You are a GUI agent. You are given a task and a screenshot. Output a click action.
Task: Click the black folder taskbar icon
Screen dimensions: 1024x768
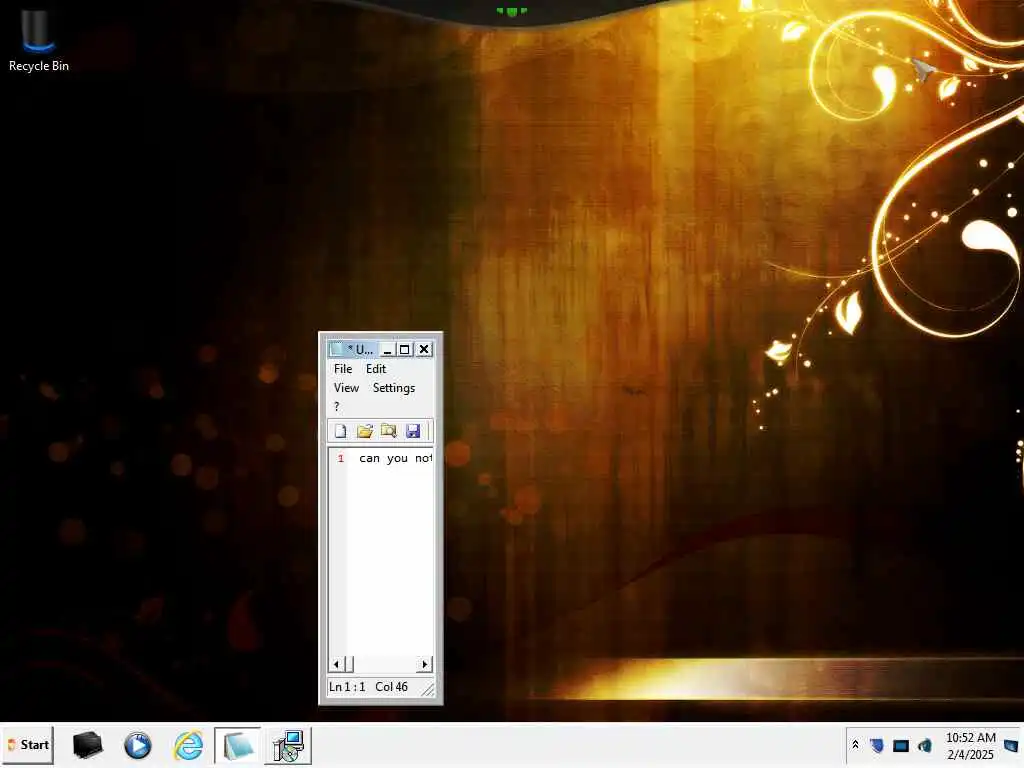[x=88, y=745]
